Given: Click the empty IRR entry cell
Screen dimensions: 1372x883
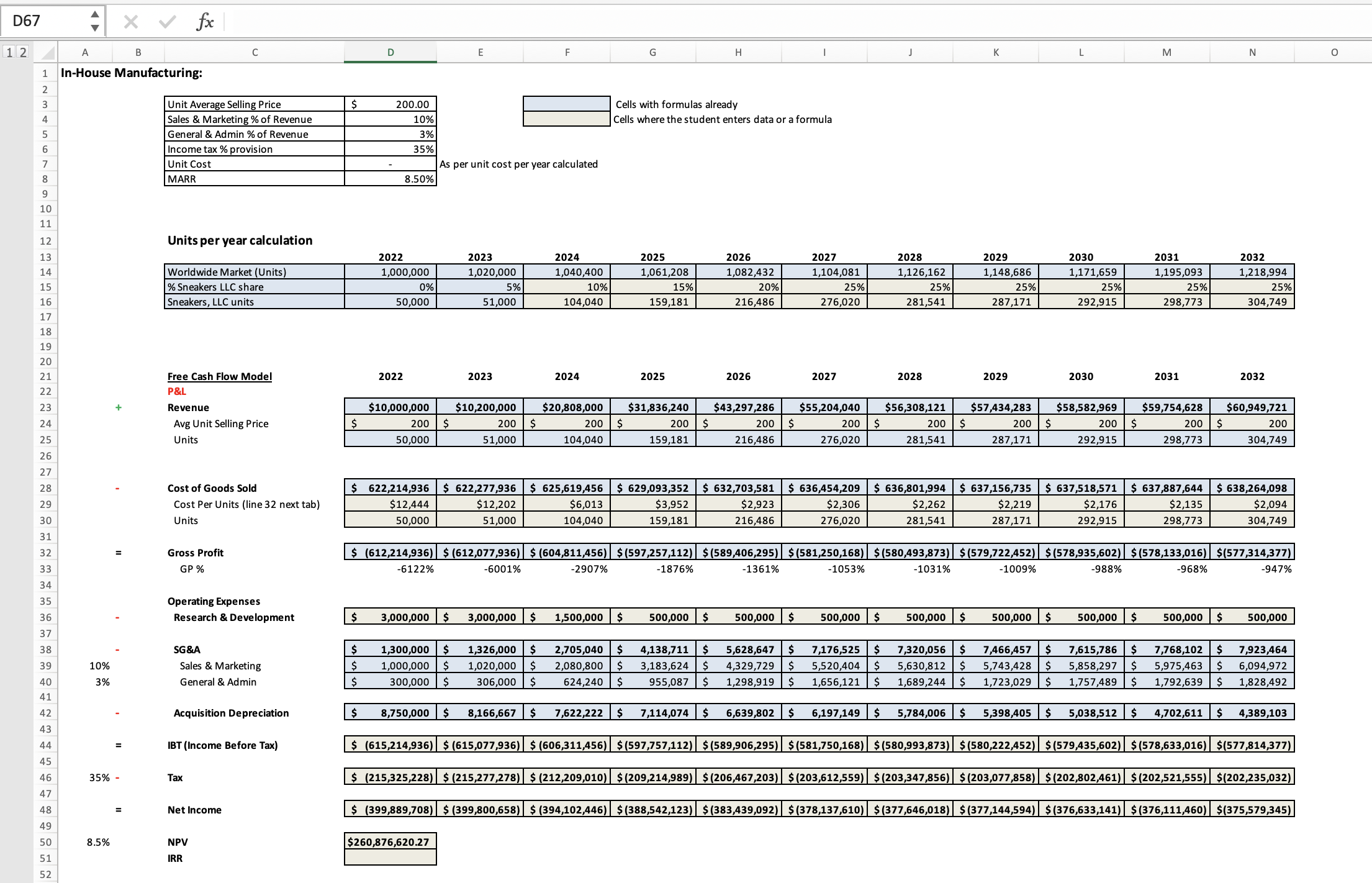Looking at the screenshot, I should (390, 858).
